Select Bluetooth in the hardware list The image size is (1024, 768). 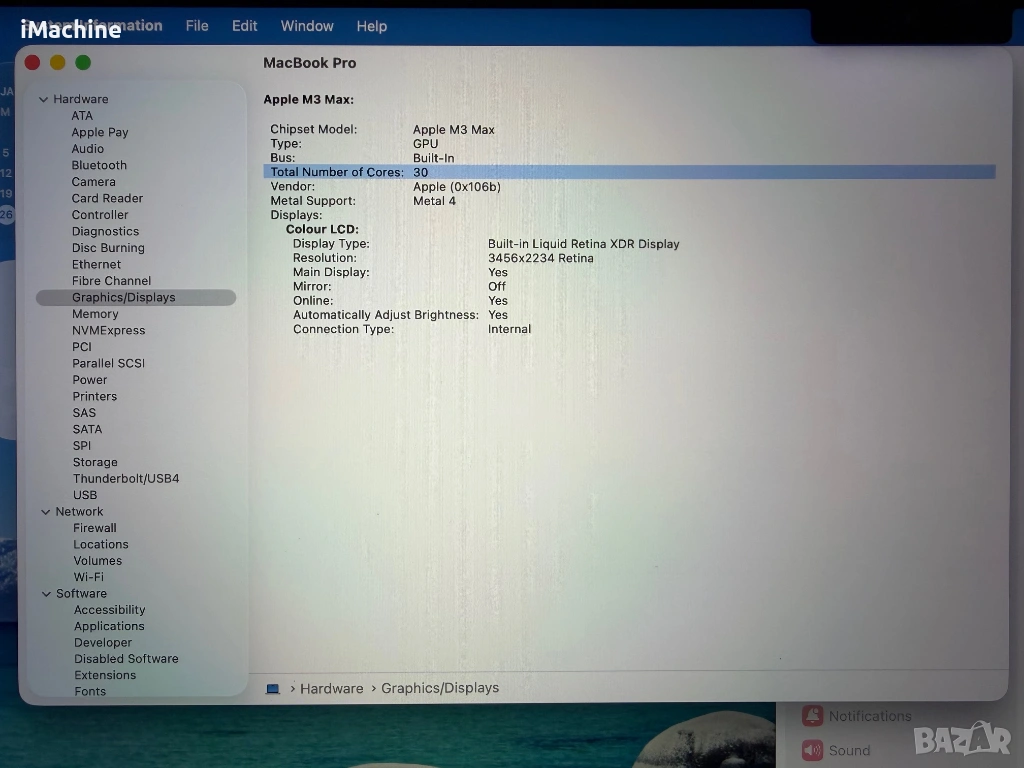point(99,165)
